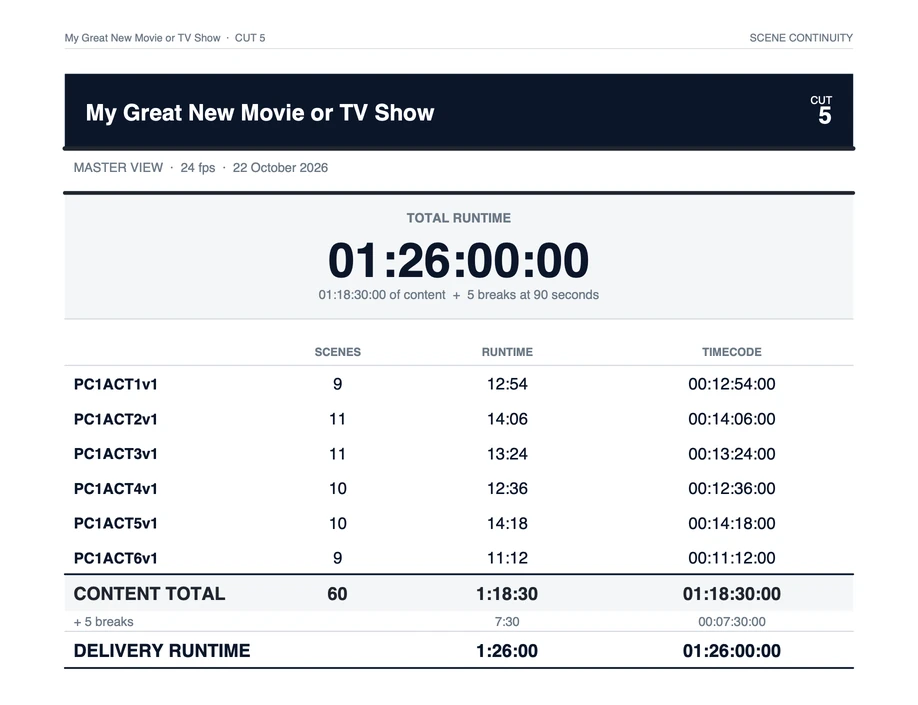Click the PC1ACT4v1 row label
Viewport: 918px width, 705px height.
coord(115,488)
